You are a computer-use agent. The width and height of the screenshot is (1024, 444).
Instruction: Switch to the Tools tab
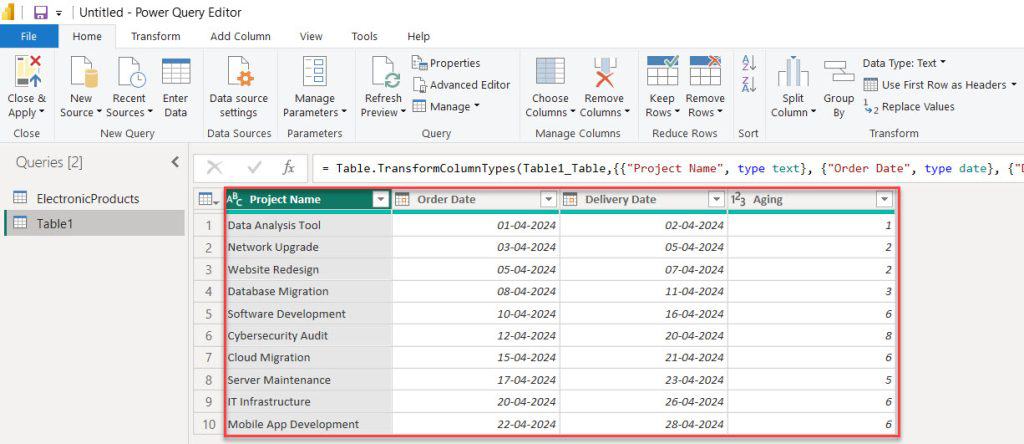[x=364, y=37]
